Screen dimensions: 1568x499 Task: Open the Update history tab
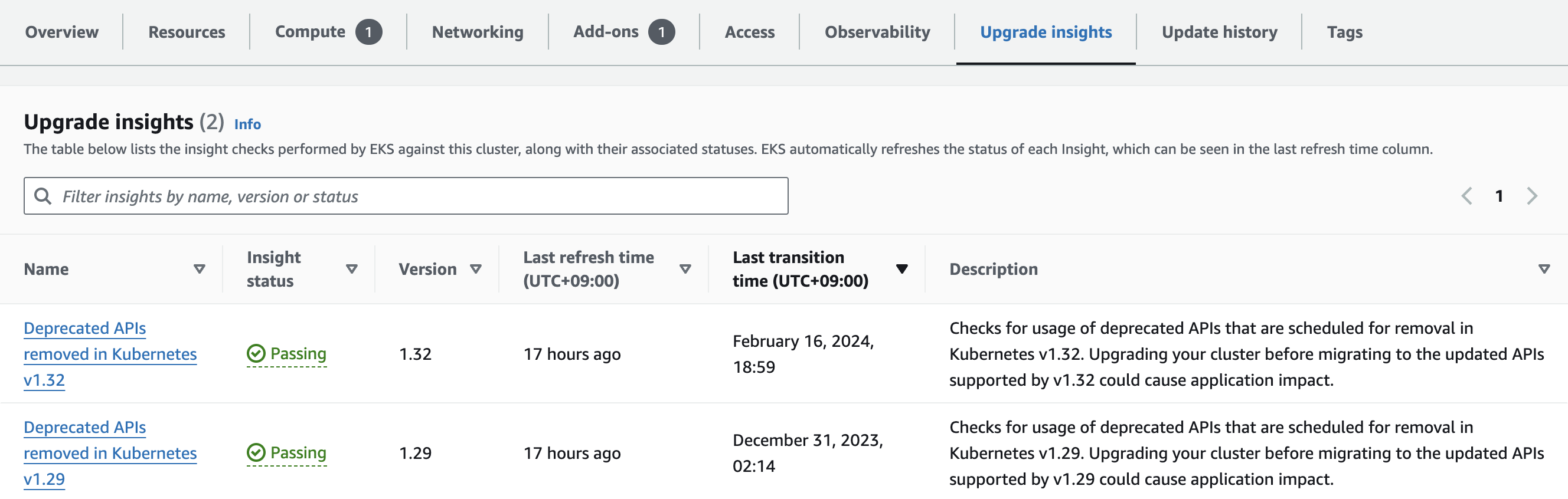(x=1219, y=32)
